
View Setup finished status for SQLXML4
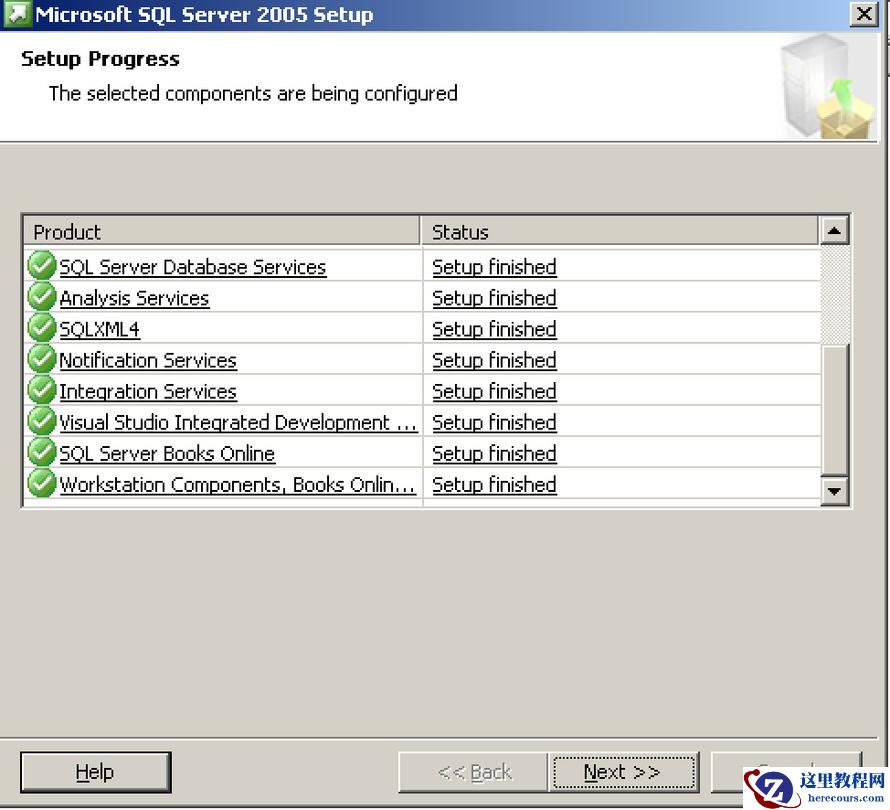coord(494,330)
